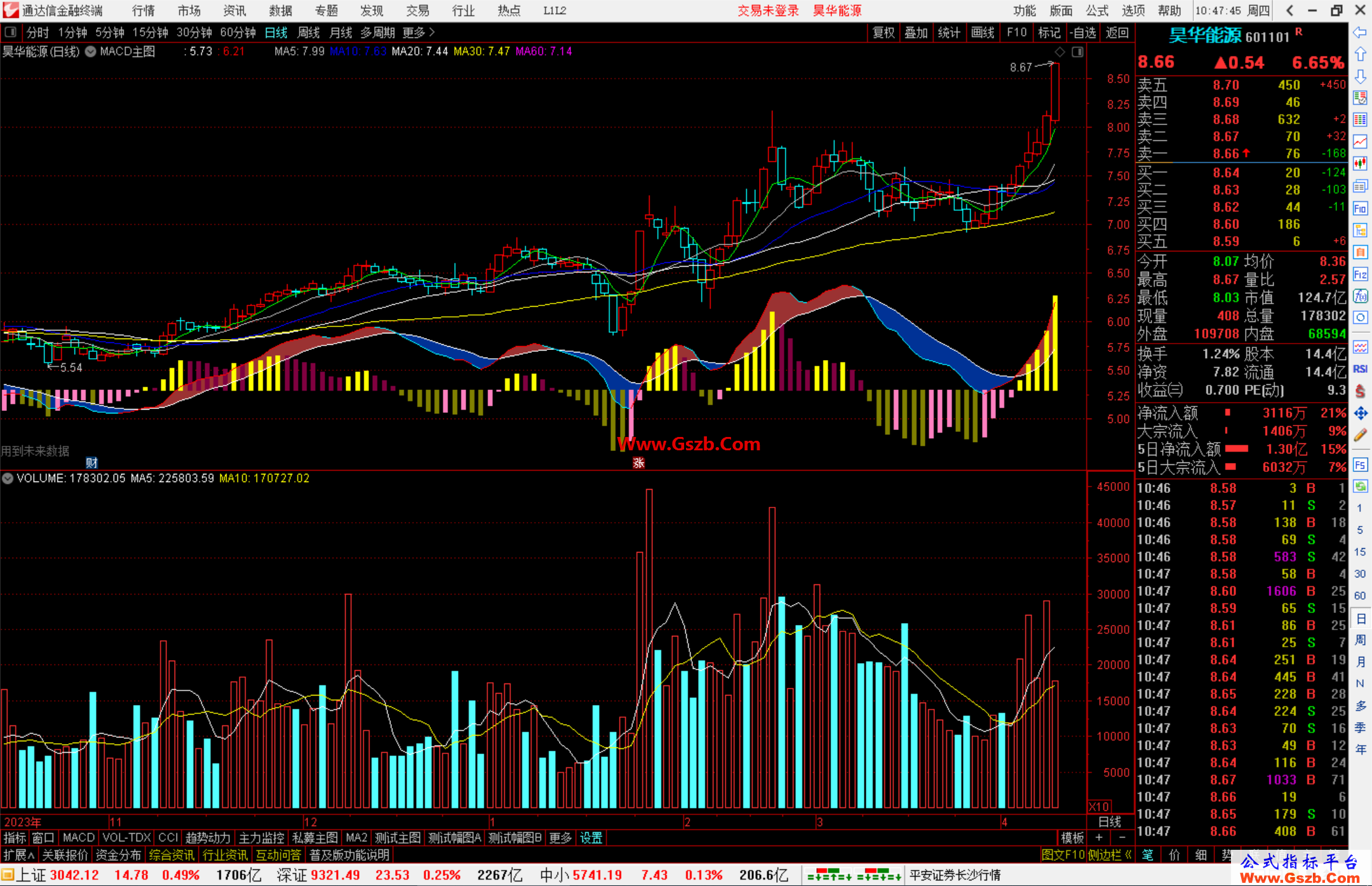Switch to 1-minute period in right sidebar
1372x886 pixels.
[1360, 508]
